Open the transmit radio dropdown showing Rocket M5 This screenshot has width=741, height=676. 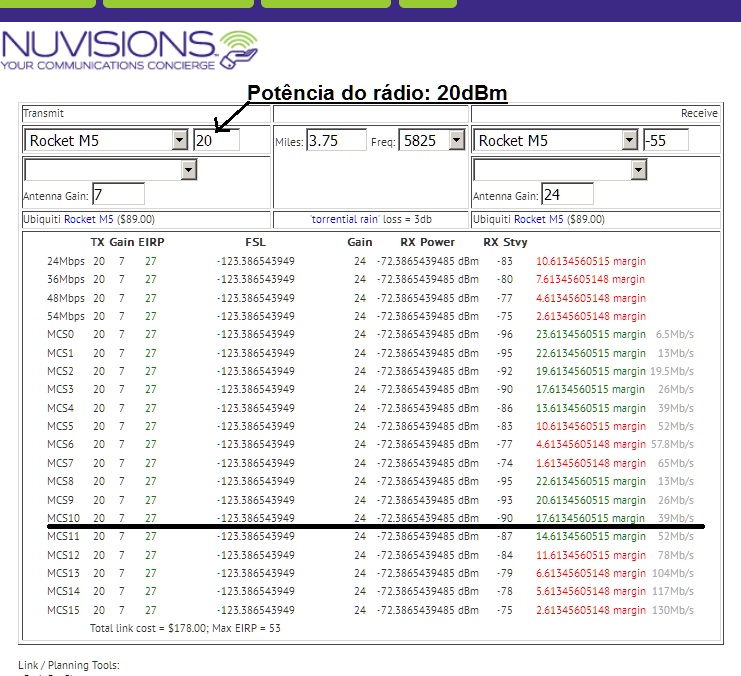(106, 140)
